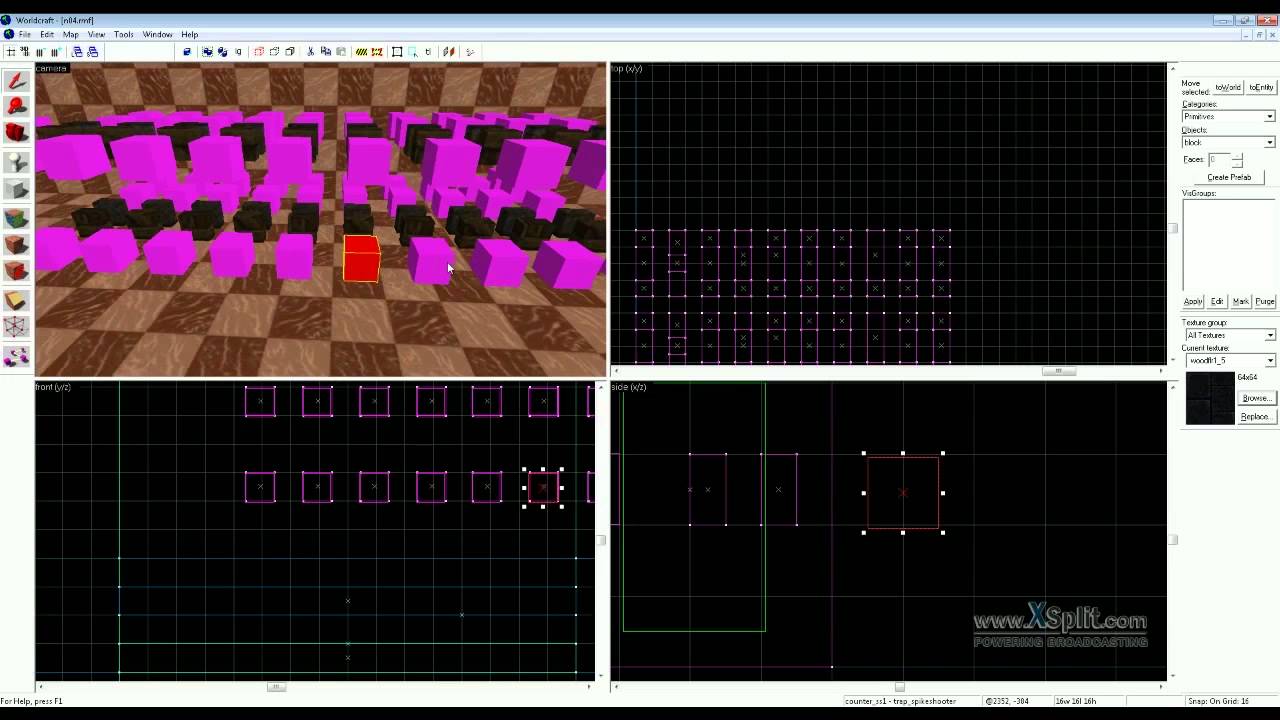Toggle Select-by-Handles square icon

coord(397,52)
